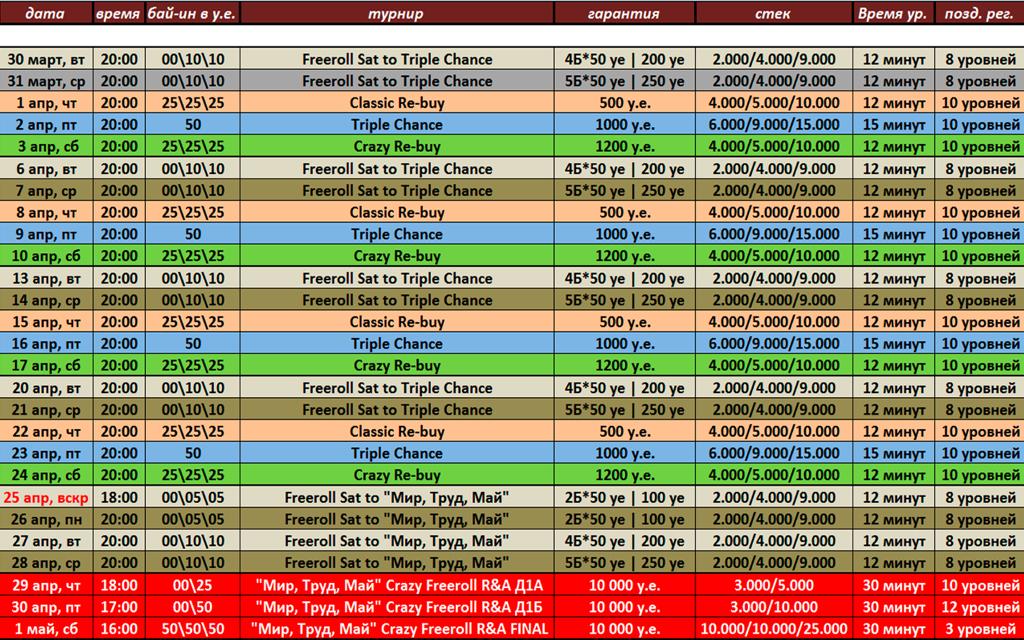Click the 'Crazy Freeroll R&A FINAL' tournament cell
Screen dimensions: 1024x640
397,629
